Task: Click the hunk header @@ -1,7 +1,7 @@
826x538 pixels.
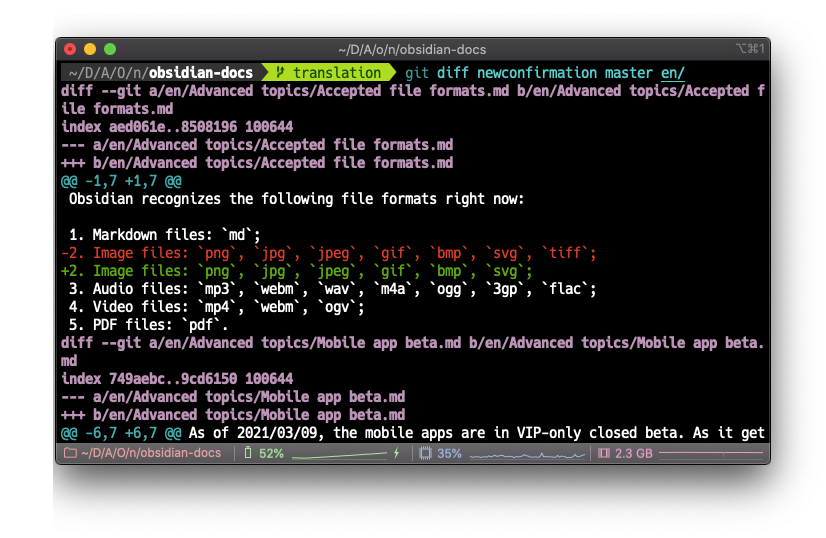Action: [121, 181]
